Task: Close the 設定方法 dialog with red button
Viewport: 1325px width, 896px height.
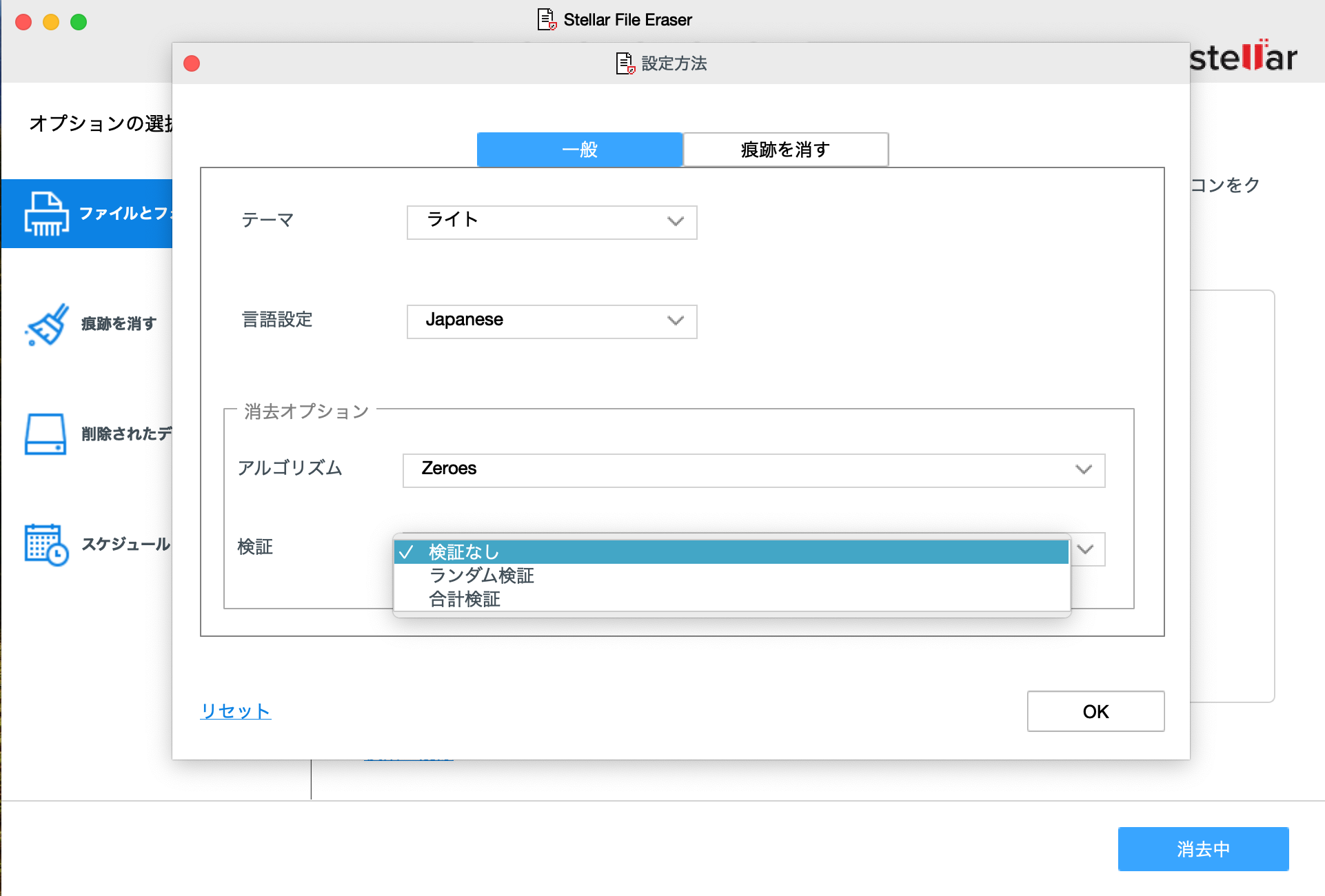Action: [x=192, y=63]
